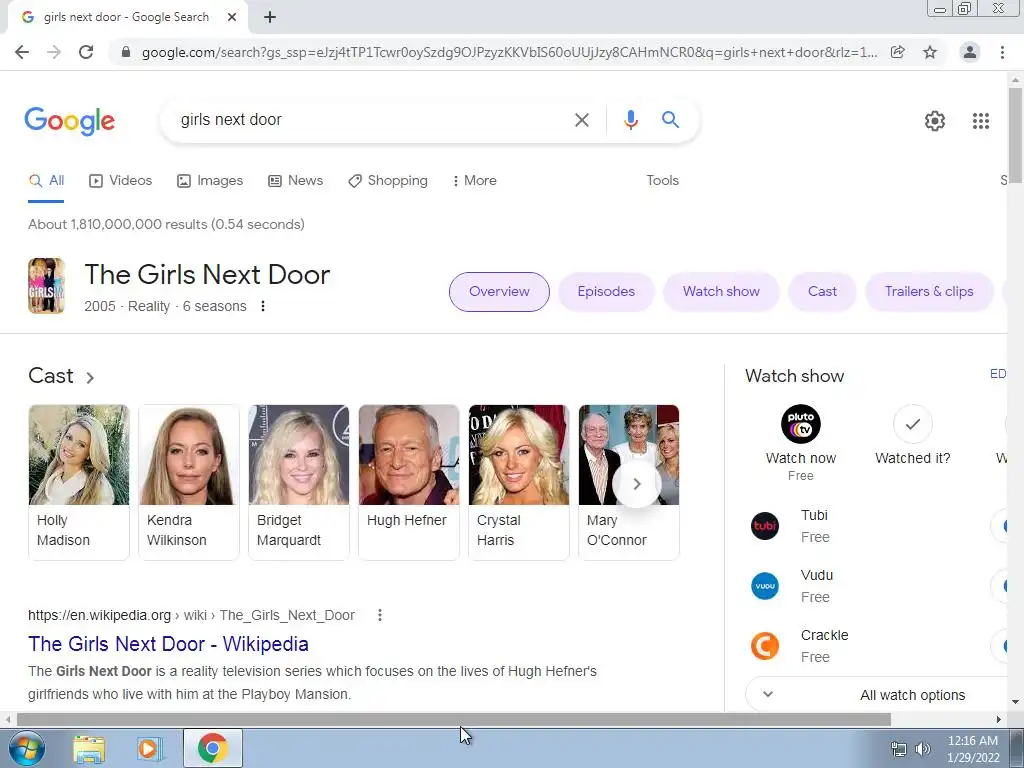Viewport: 1024px width, 768px height.
Task: Go back with the browser back arrow
Action: click(x=22, y=52)
